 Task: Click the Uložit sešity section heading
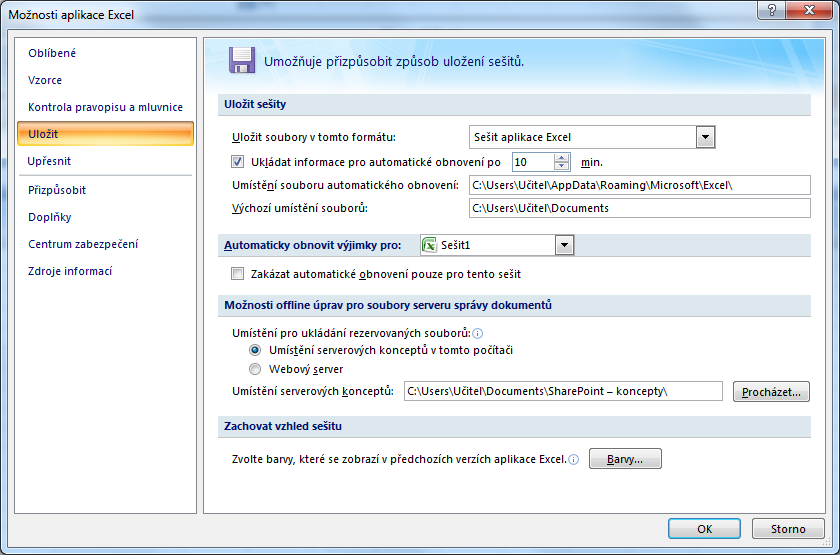255,104
